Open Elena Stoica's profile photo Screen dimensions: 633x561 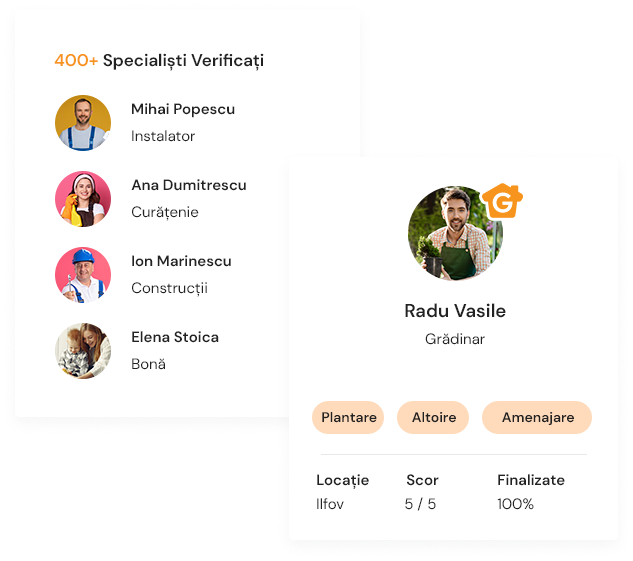pos(83,351)
